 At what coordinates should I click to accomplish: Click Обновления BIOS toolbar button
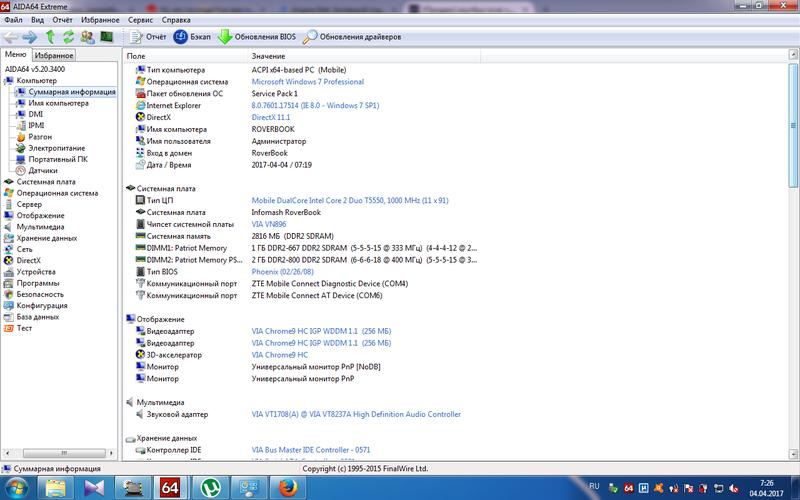click(x=256, y=37)
